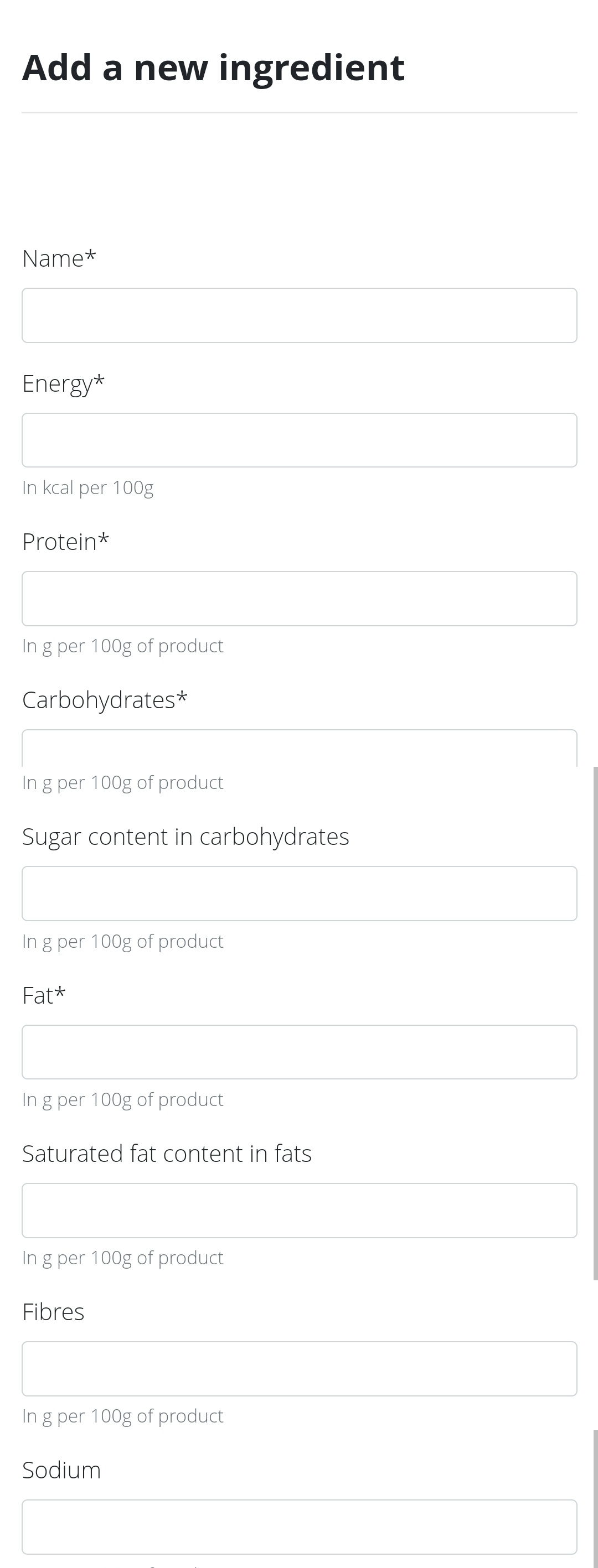598x1568 pixels.
Task: Click the Energy* field label
Action: click(x=63, y=383)
